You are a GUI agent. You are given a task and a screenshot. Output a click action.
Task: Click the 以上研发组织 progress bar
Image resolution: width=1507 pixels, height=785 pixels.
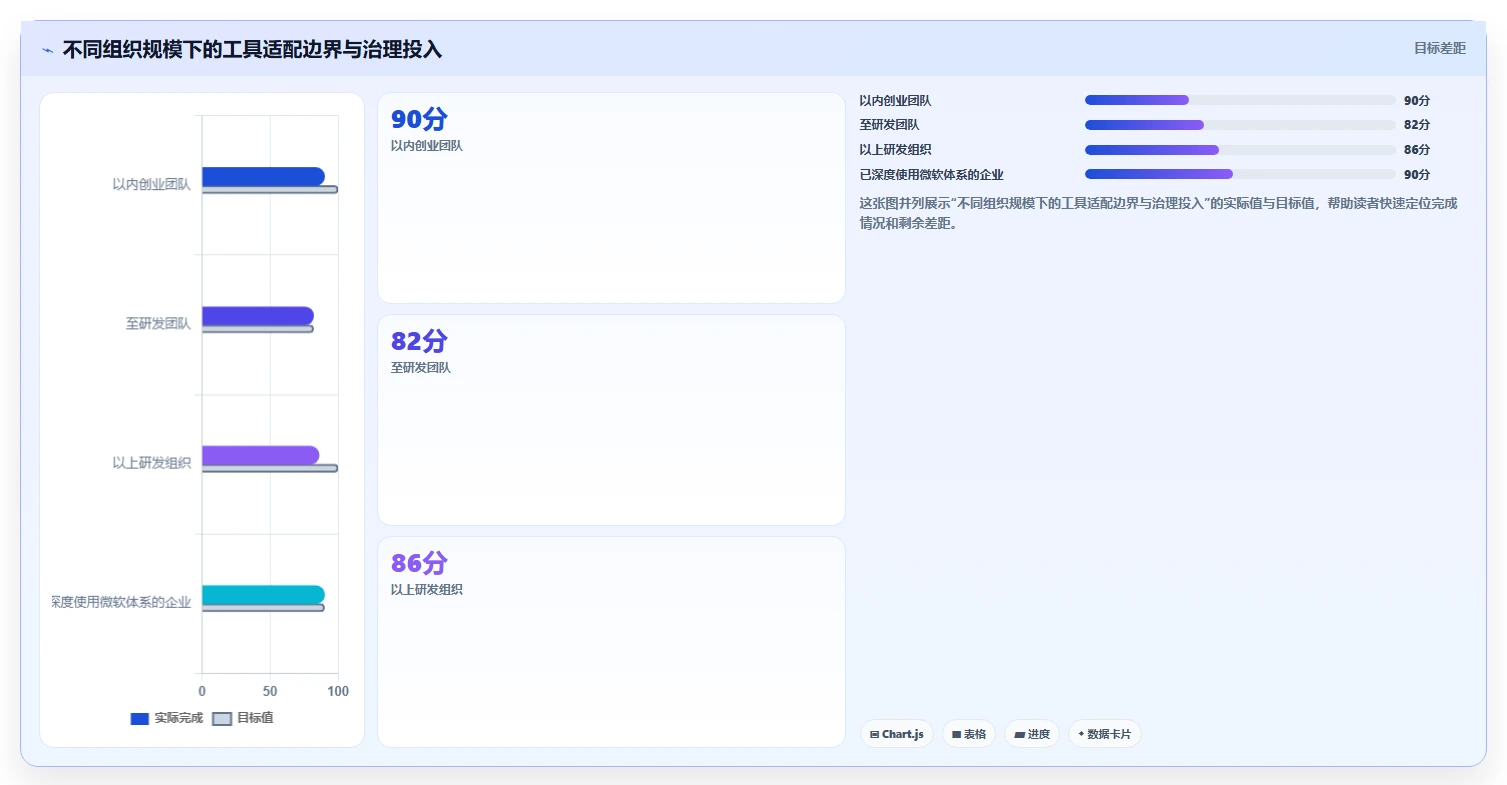1240,150
